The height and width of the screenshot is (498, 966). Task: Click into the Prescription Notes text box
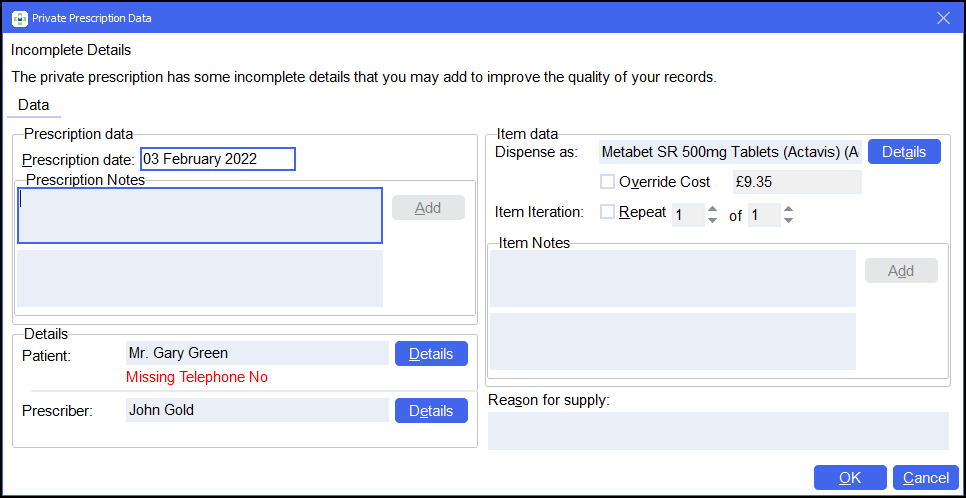[x=200, y=215]
